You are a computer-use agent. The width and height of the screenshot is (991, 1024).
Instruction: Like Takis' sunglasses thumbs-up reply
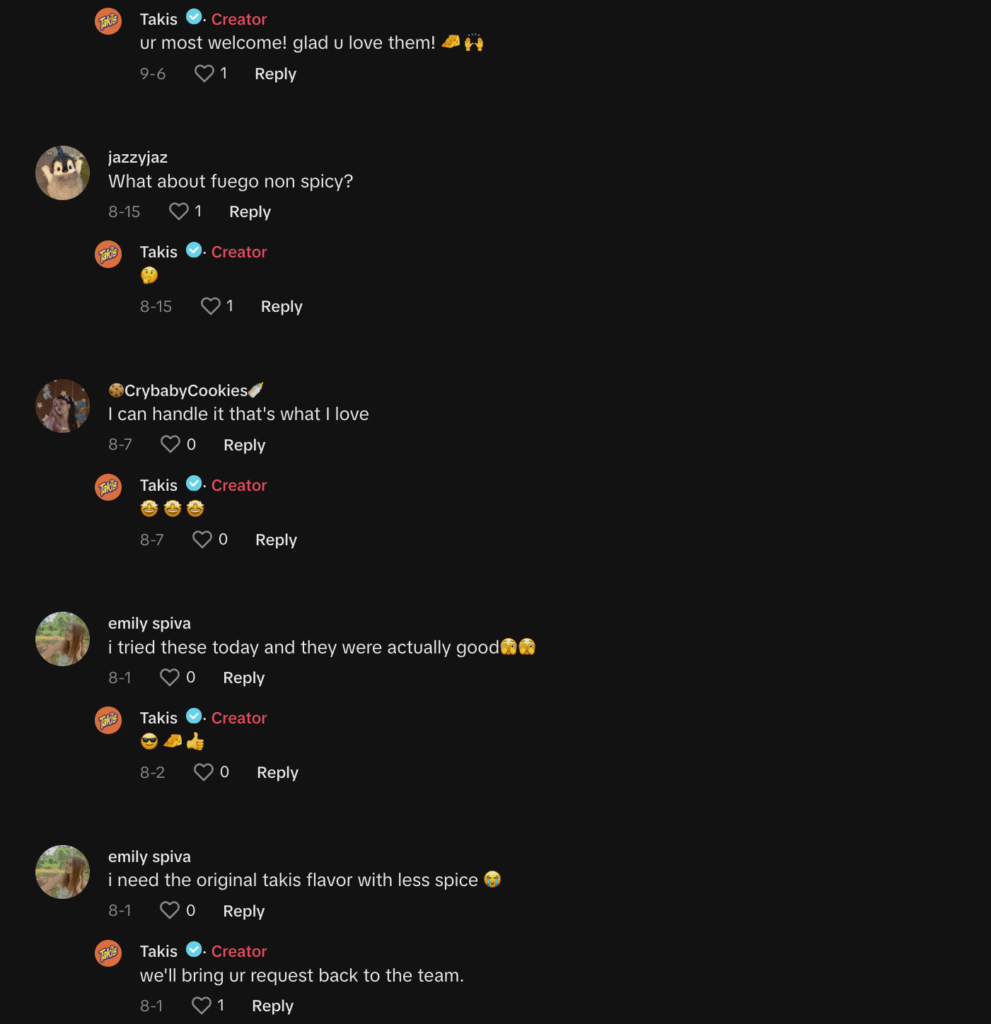point(203,772)
